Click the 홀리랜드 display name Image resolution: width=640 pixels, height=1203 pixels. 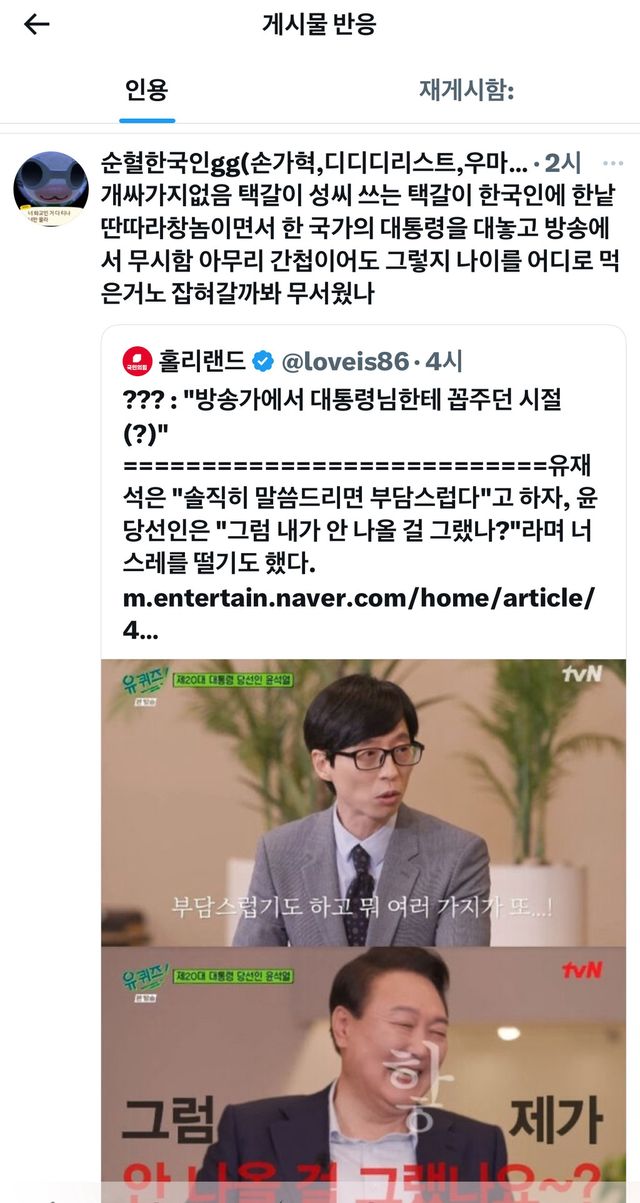(x=203, y=361)
